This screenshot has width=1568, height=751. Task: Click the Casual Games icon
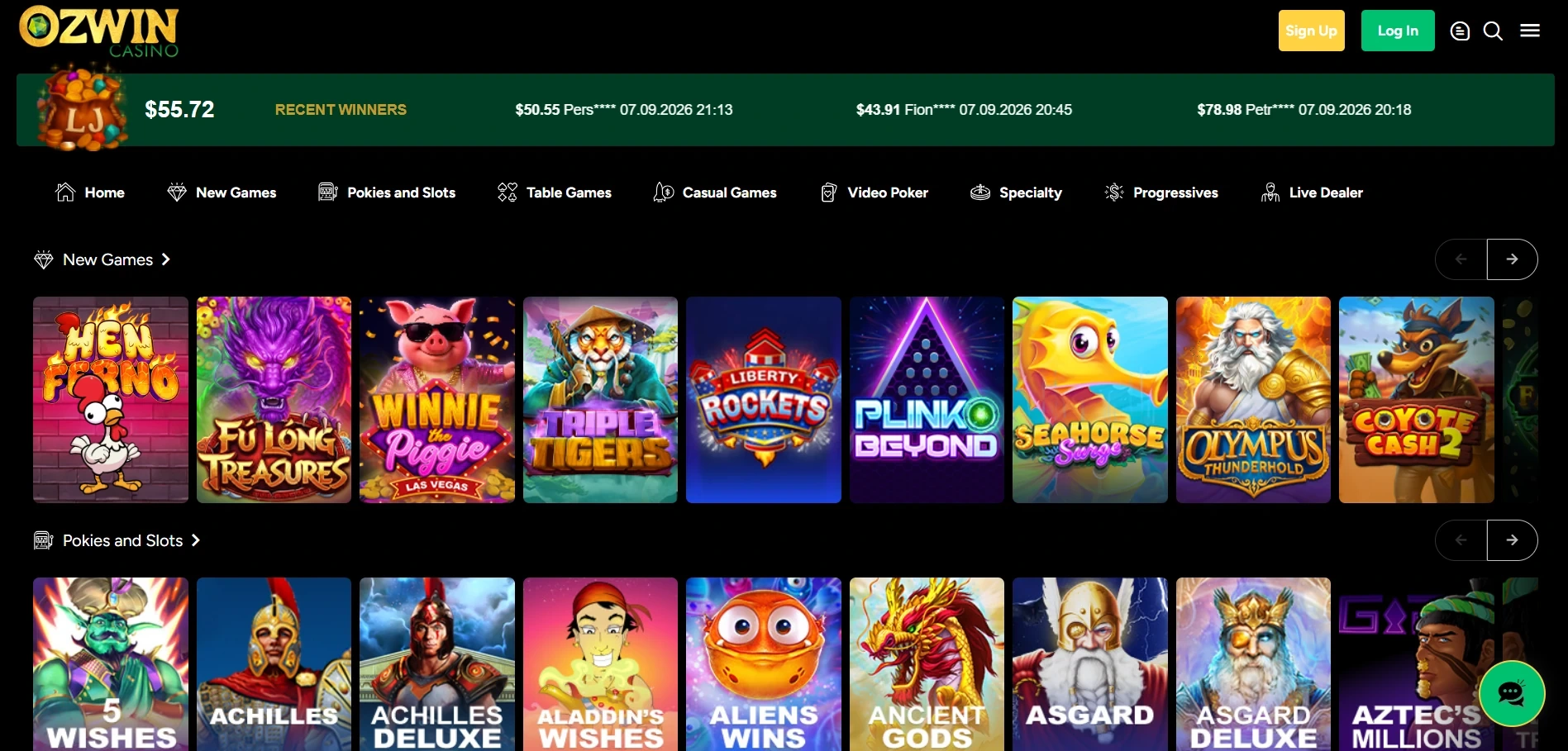(663, 193)
